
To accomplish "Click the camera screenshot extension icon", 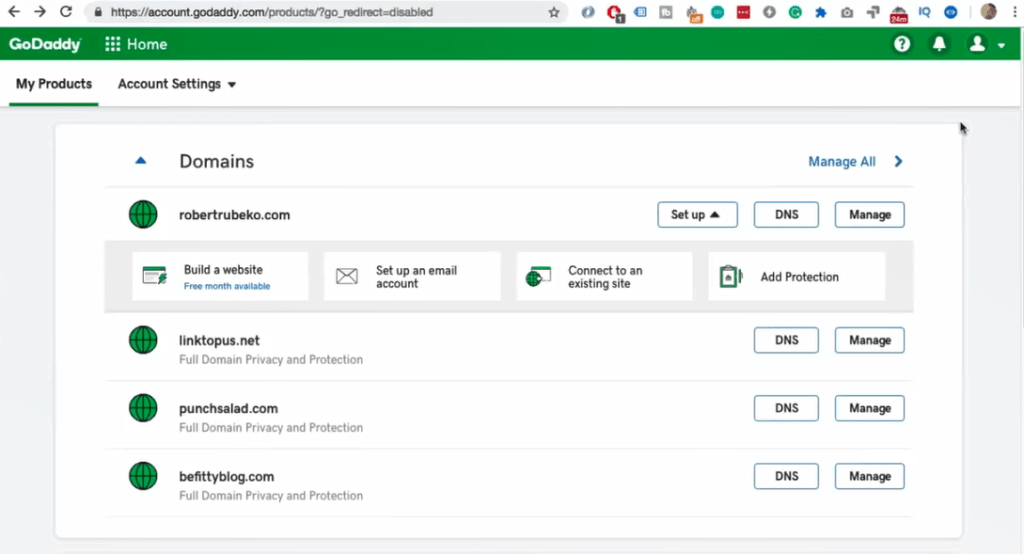I will 847,12.
